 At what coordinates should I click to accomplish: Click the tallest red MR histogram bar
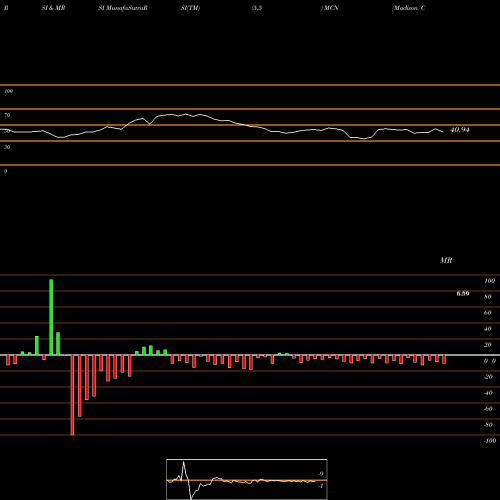coord(72,395)
